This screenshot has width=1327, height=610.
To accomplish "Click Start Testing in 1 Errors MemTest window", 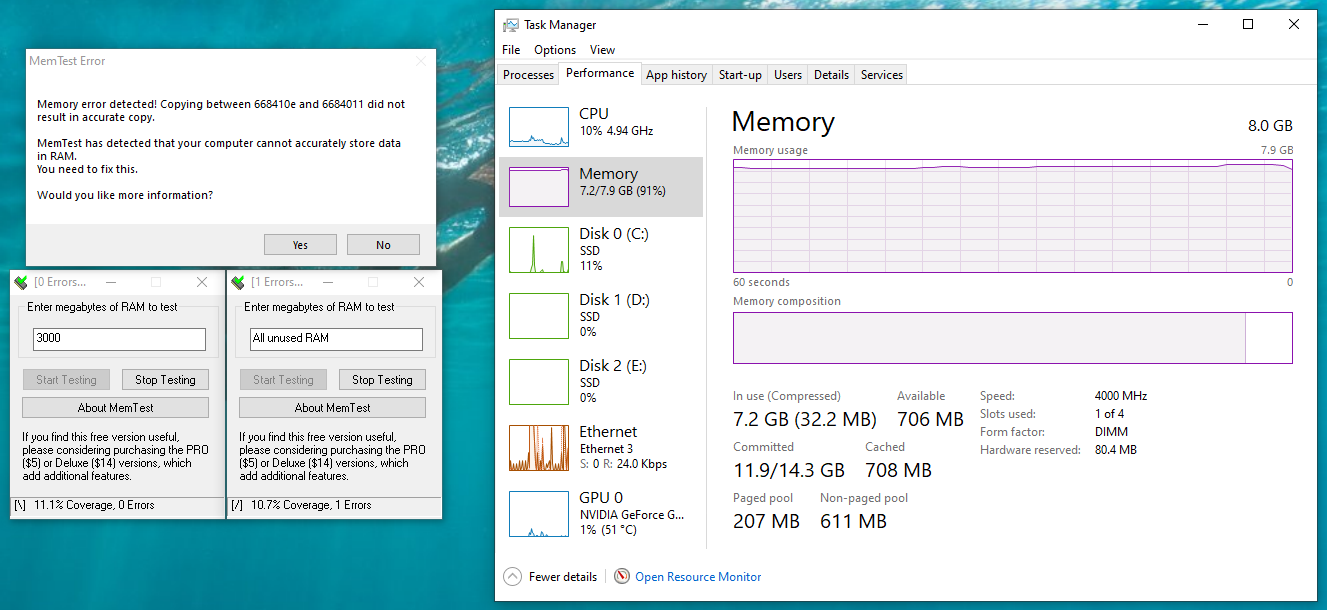I will tap(283, 380).
